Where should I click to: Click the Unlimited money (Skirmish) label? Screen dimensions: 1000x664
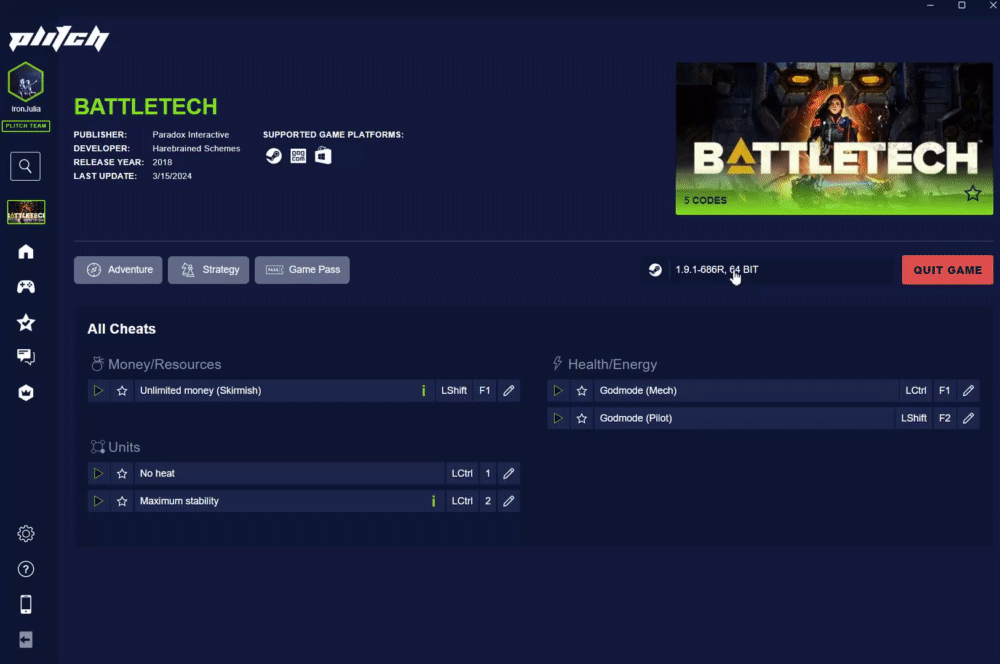click(200, 390)
